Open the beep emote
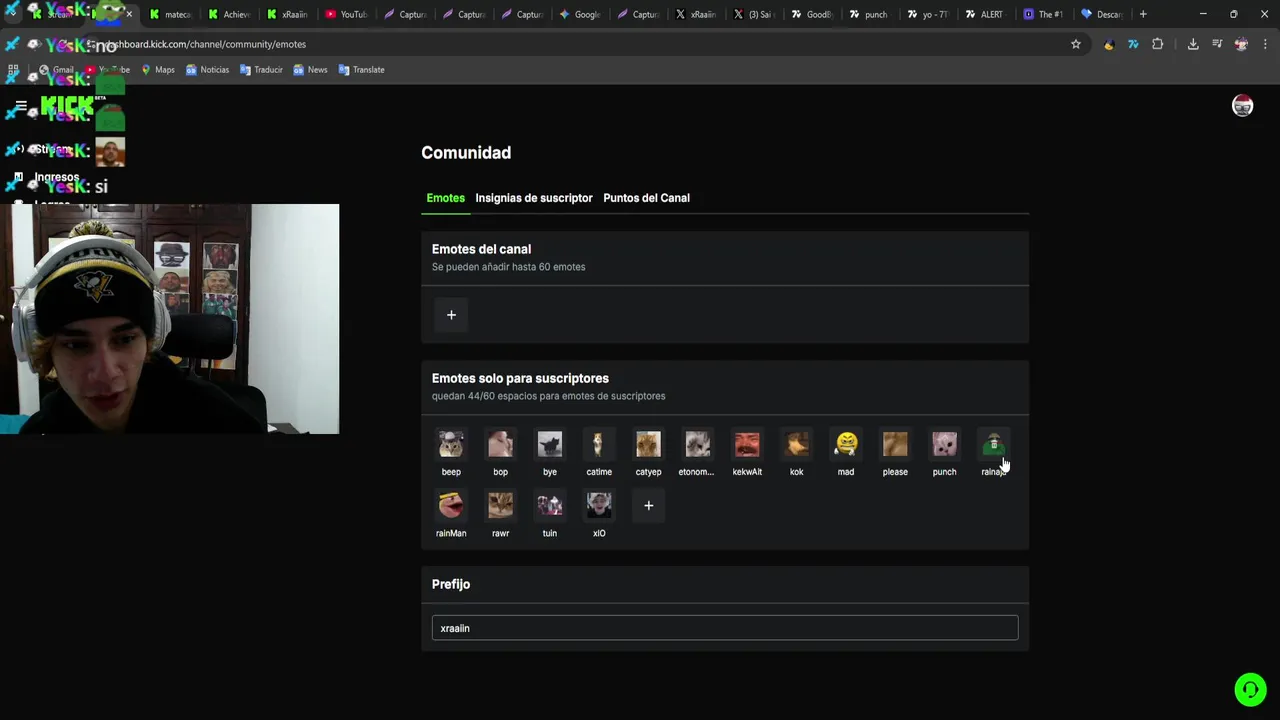The image size is (1280, 720). point(451,444)
